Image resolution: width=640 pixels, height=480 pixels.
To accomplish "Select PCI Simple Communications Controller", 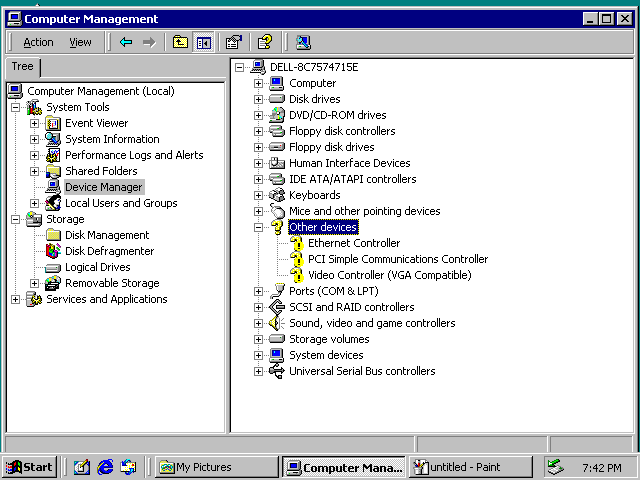I will point(398,259).
